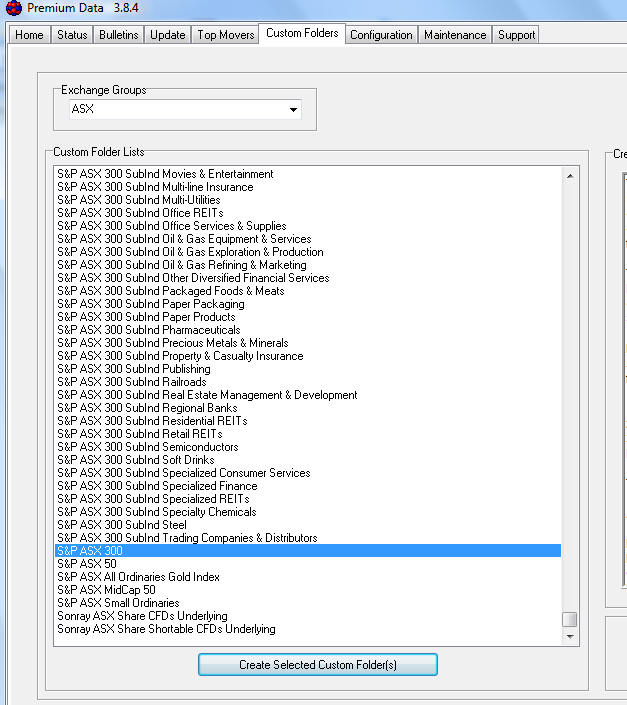This screenshot has height=705, width=627.
Task: Select SubInd Railroads list item
Action: [308, 382]
